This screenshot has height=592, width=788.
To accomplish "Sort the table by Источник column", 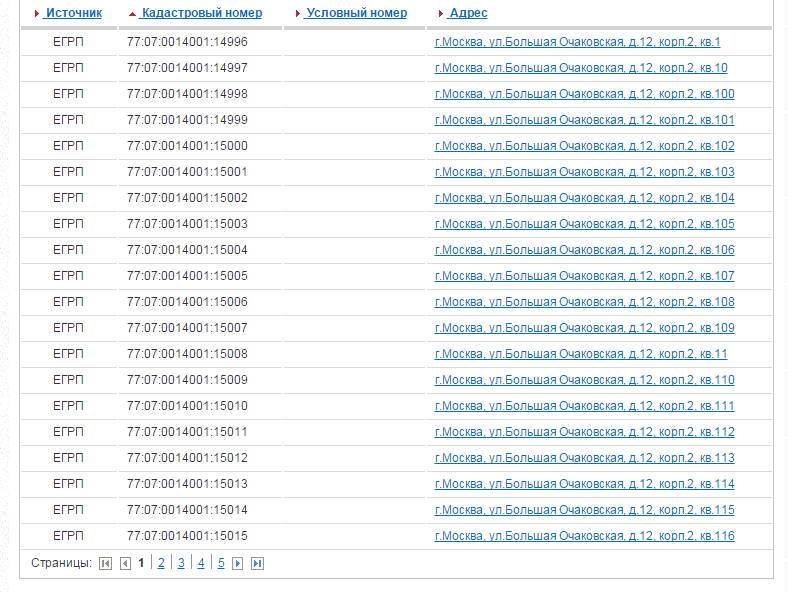I will click(x=73, y=13).
